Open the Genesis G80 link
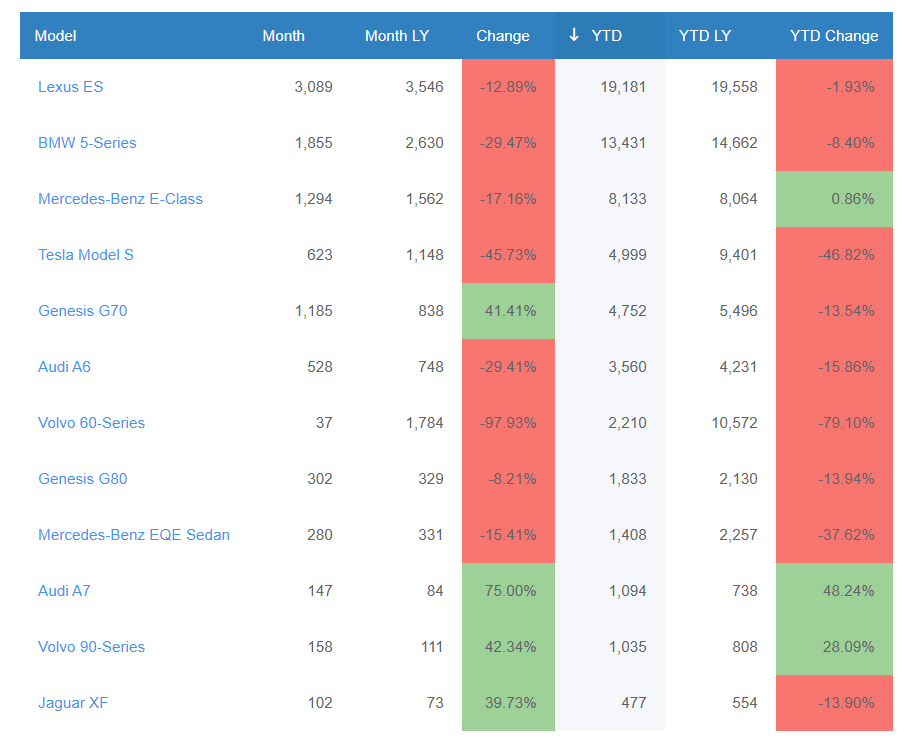 pos(82,479)
